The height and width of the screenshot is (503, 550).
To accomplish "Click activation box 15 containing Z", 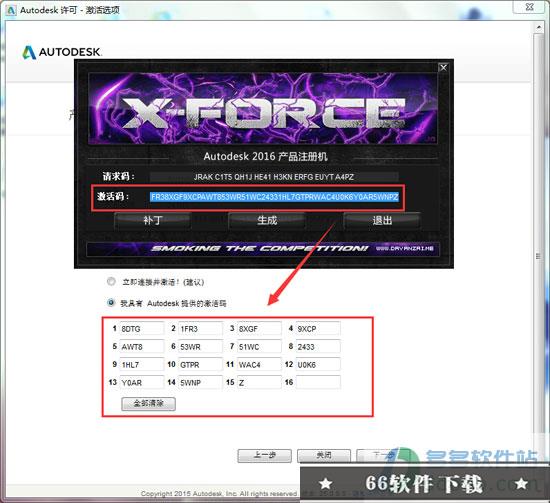I will (259, 382).
